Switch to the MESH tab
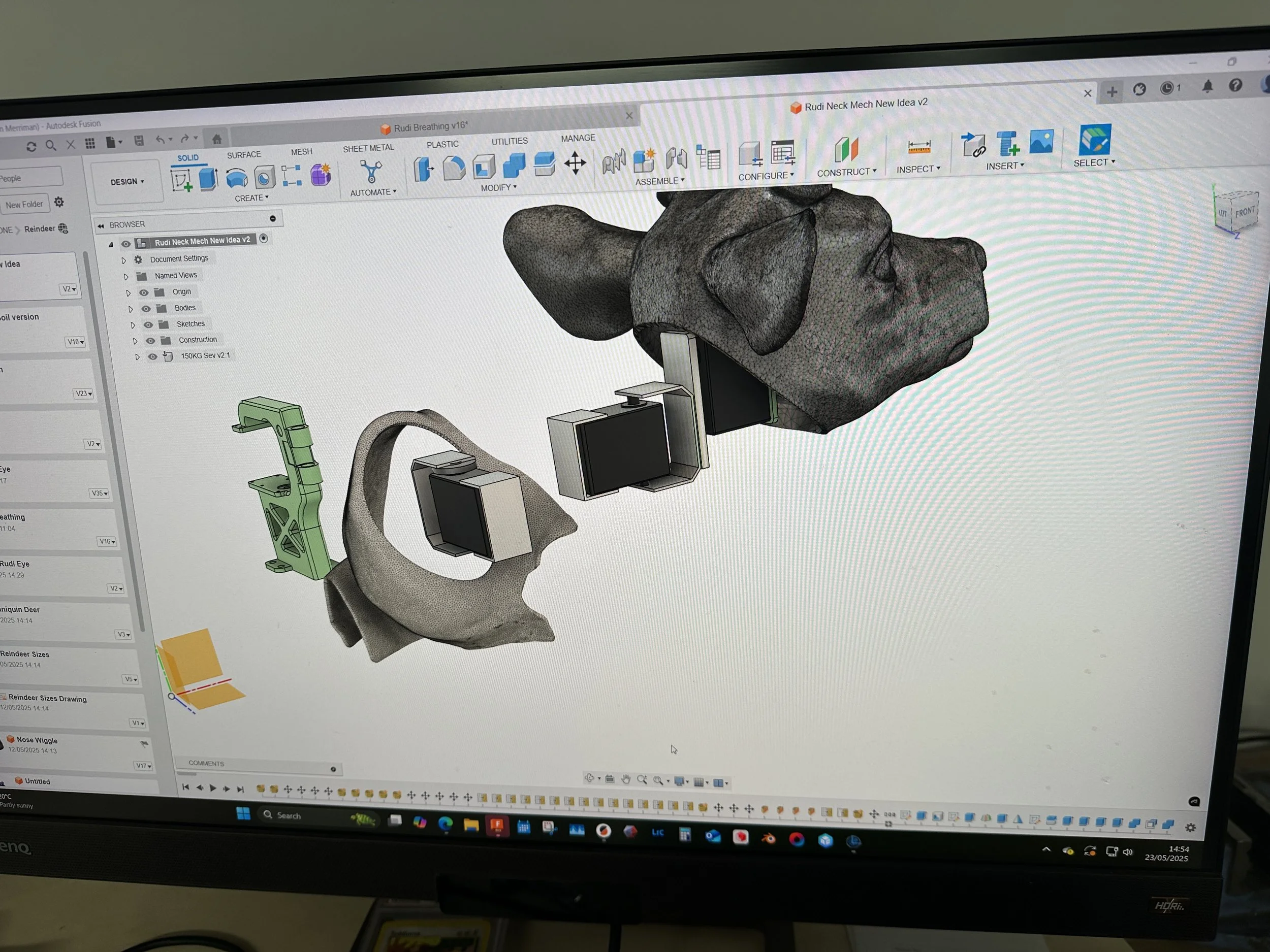Viewport: 1270px width, 952px height. coord(301,151)
